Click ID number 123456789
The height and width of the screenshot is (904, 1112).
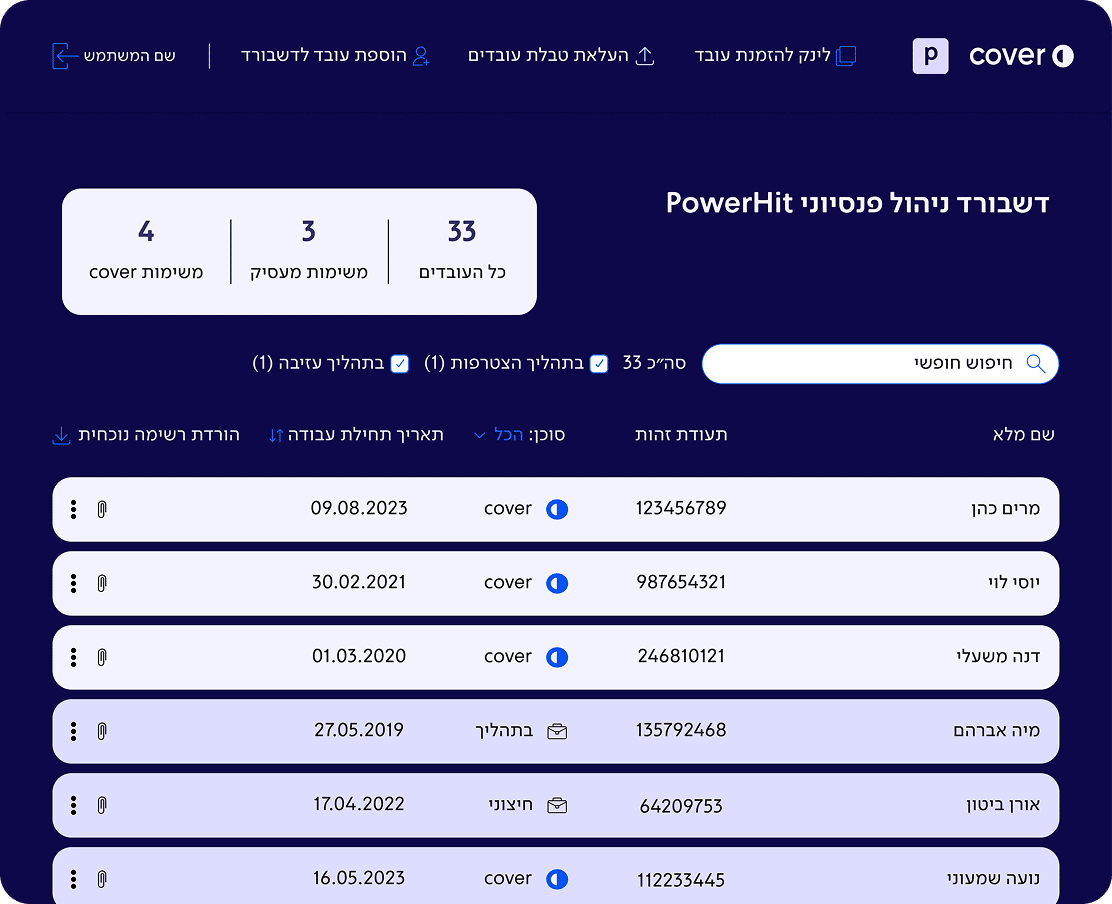click(682, 508)
